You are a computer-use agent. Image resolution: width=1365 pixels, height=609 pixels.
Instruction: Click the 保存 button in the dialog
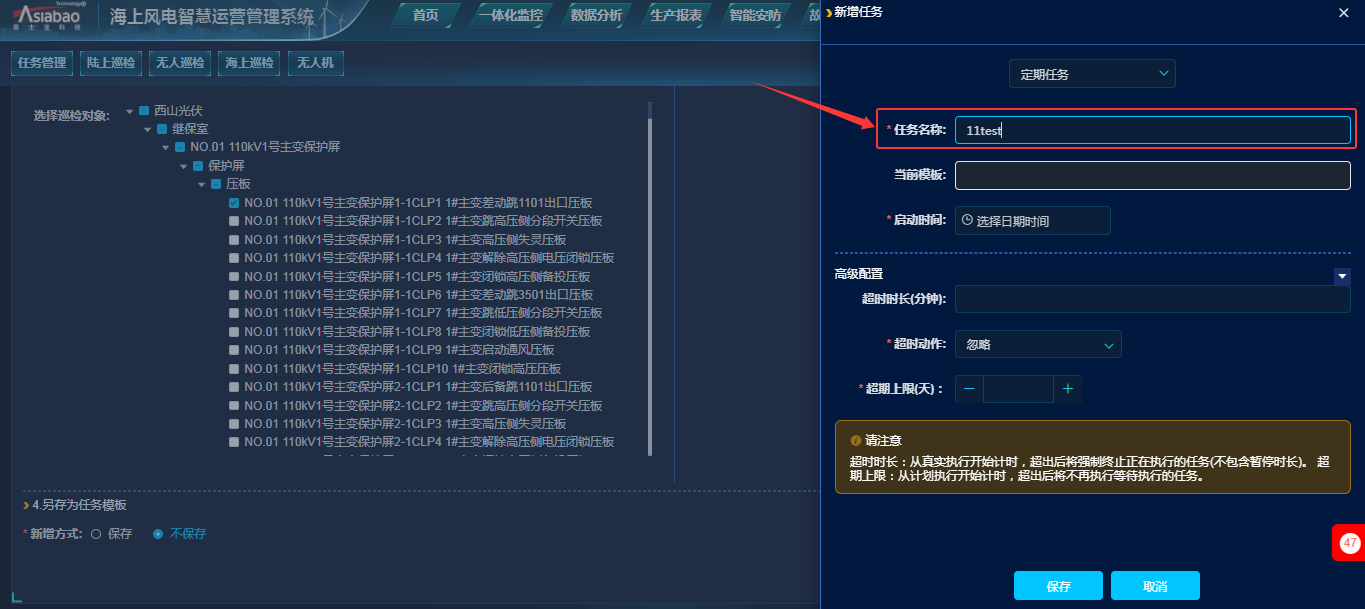pos(1058,586)
